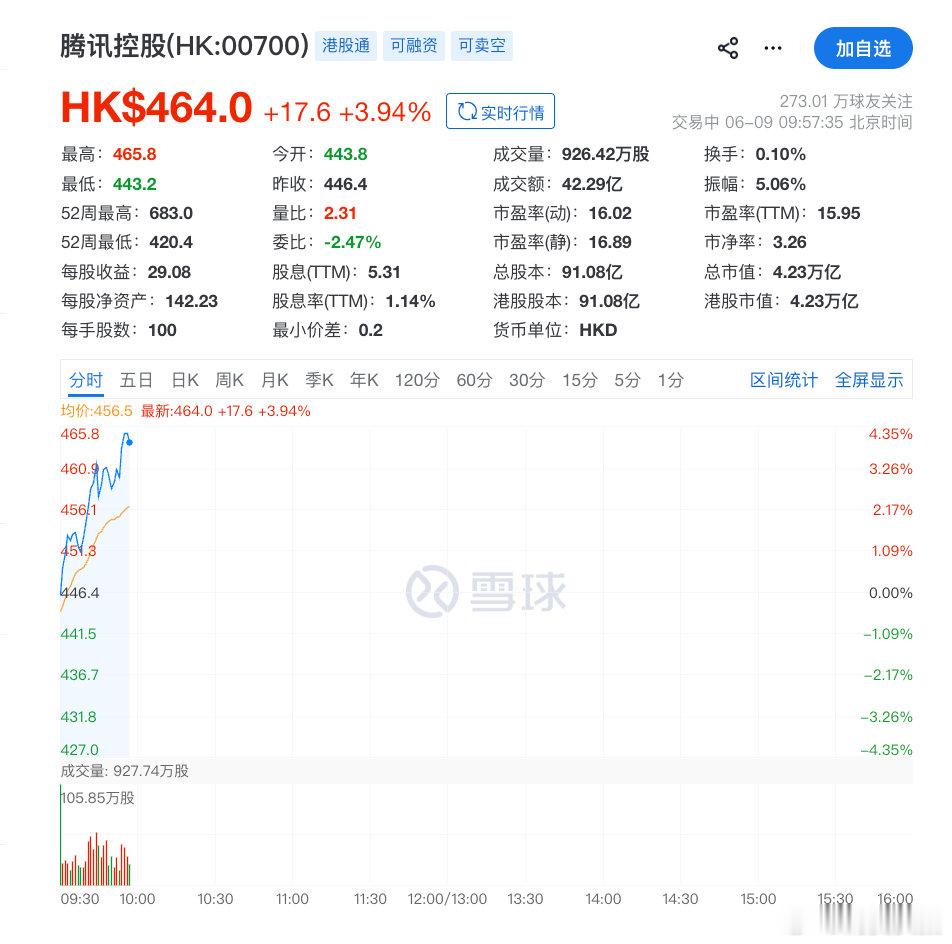The image size is (952, 944).
Task: Click the 105.85万股 volume axis label
Action: pyautogui.click(x=98, y=798)
